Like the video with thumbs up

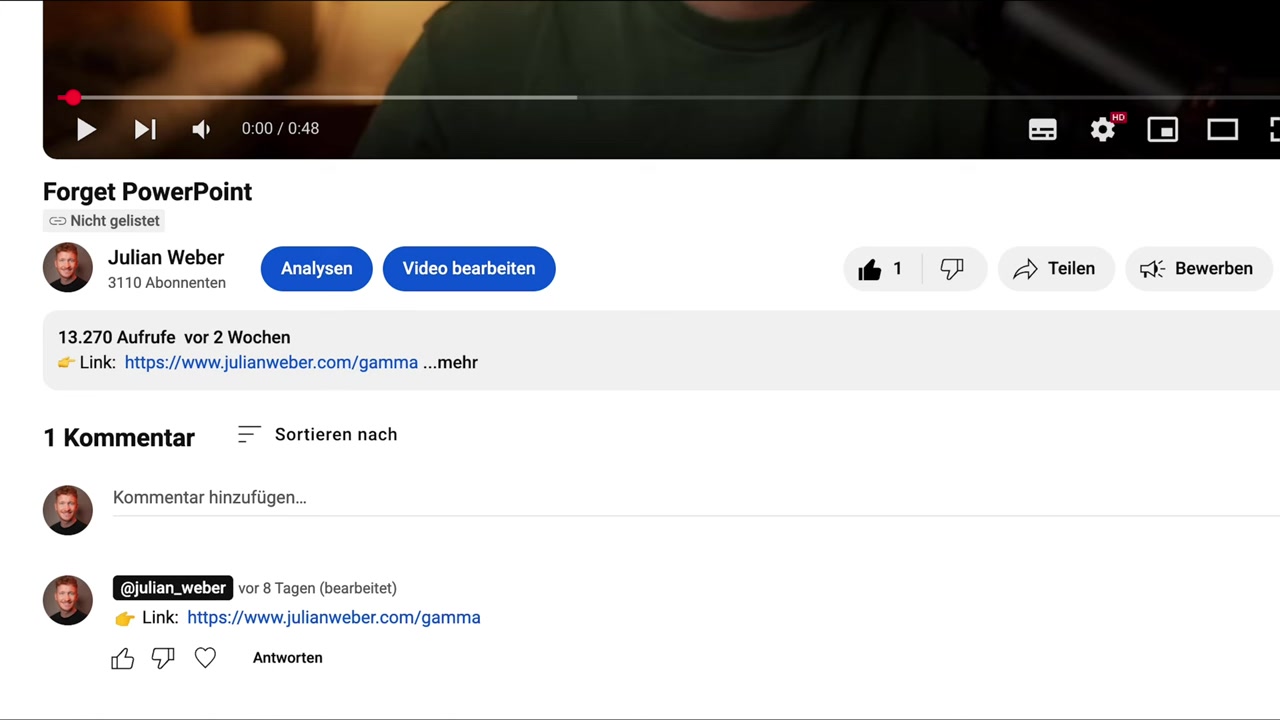[x=881, y=268]
